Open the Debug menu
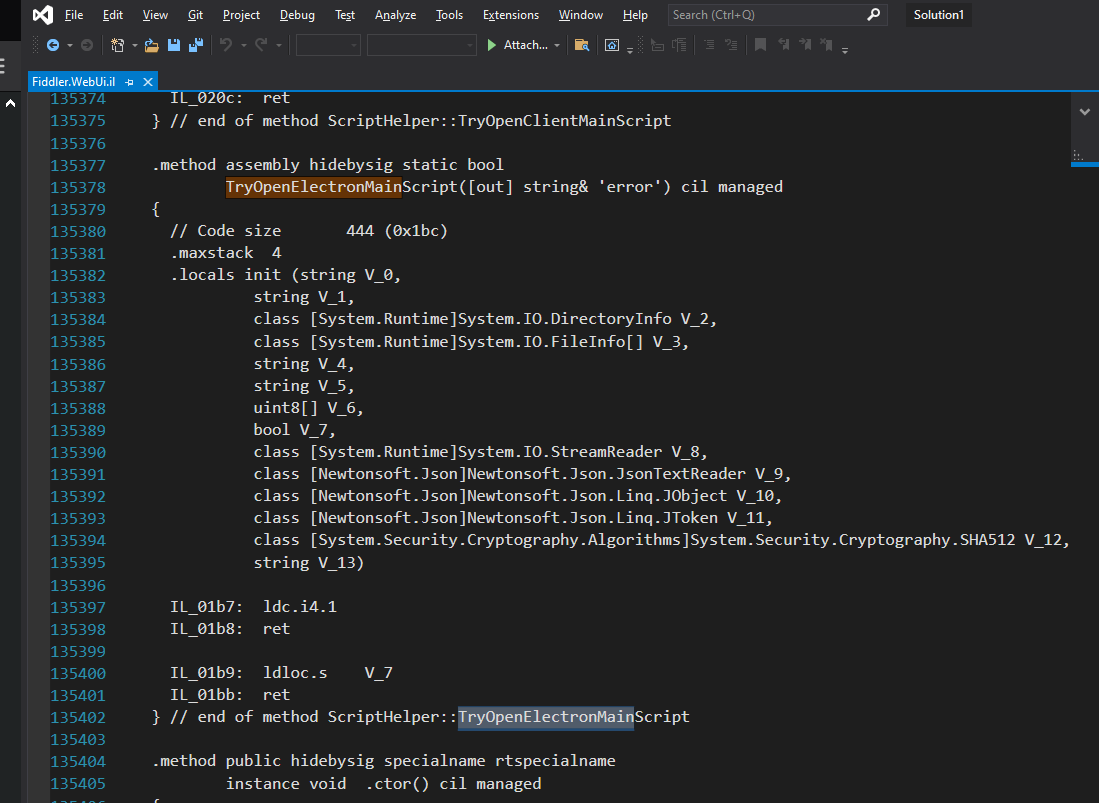This screenshot has width=1099, height=803. tap(297, 15)
